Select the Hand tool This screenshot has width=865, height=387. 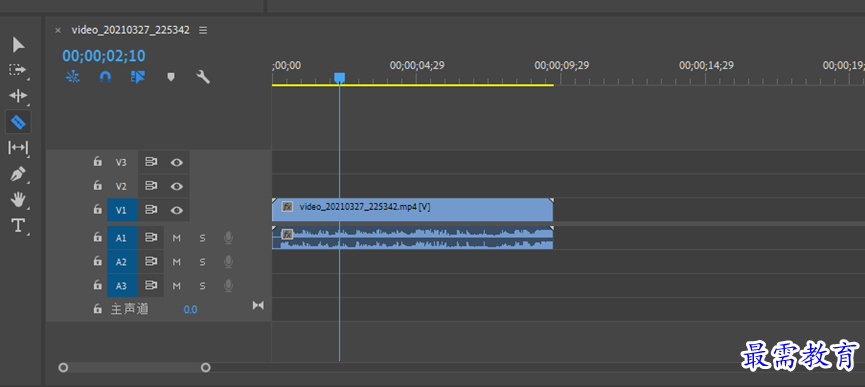18,200
